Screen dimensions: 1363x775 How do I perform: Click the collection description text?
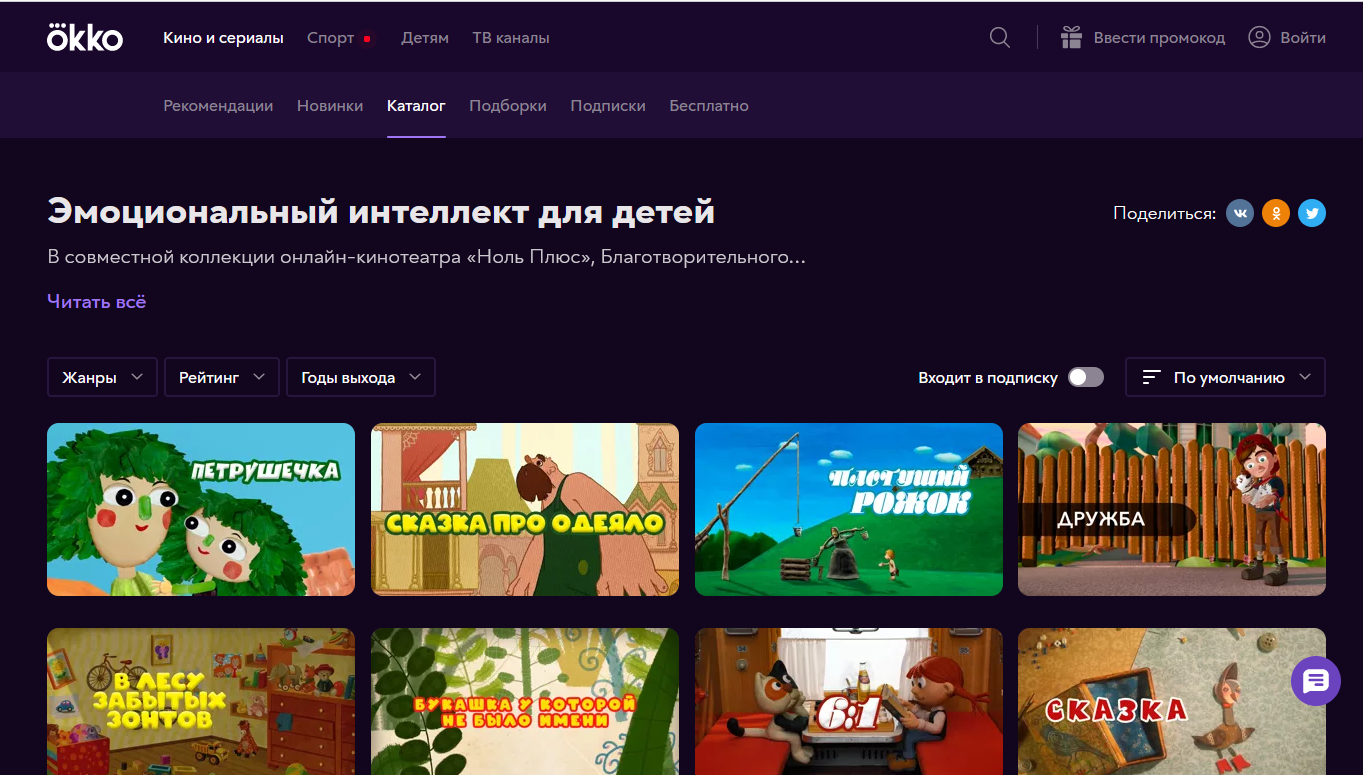tap(426, 257)
